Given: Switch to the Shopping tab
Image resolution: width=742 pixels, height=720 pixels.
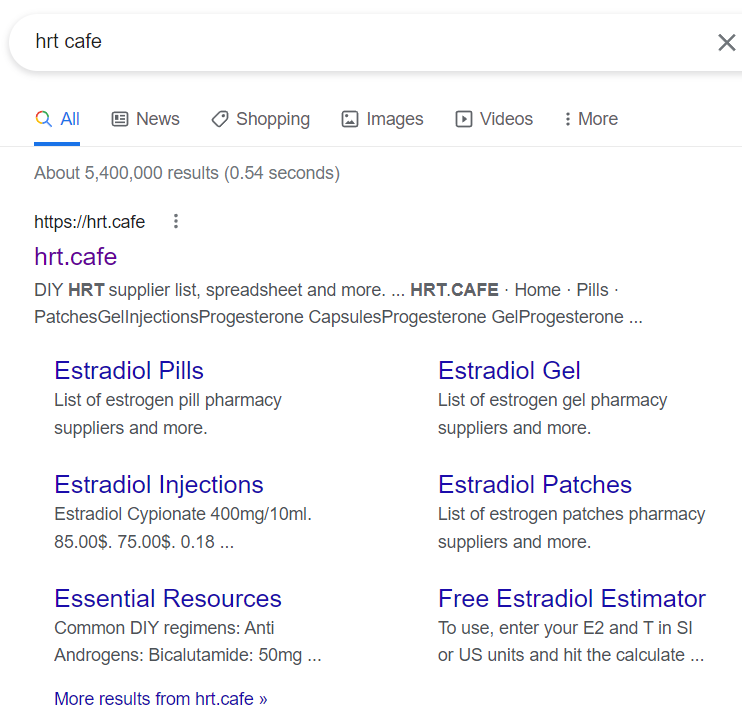Looking at the screenshot, I should pos(260,119).
